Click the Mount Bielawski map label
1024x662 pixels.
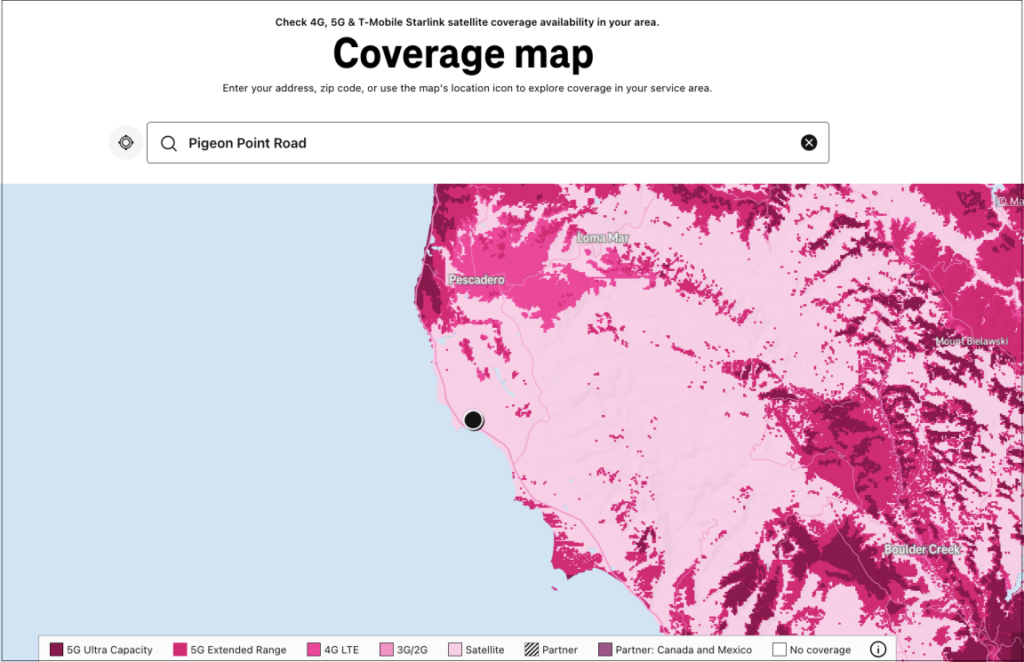(x=971, y=341)
